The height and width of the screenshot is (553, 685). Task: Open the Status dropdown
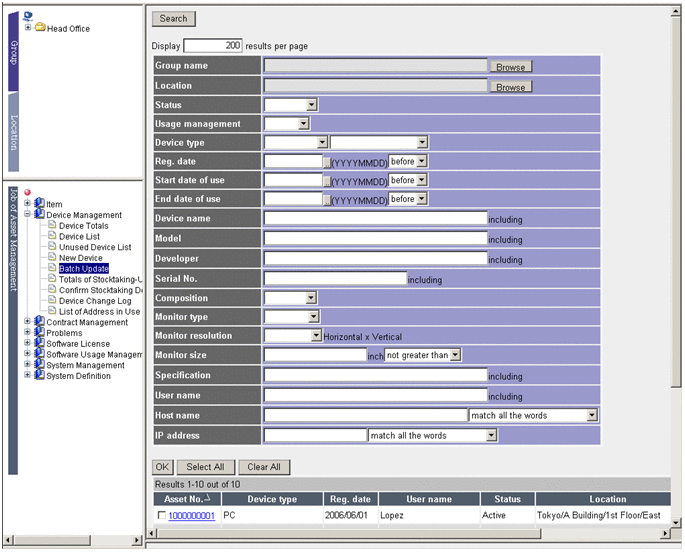311,104
